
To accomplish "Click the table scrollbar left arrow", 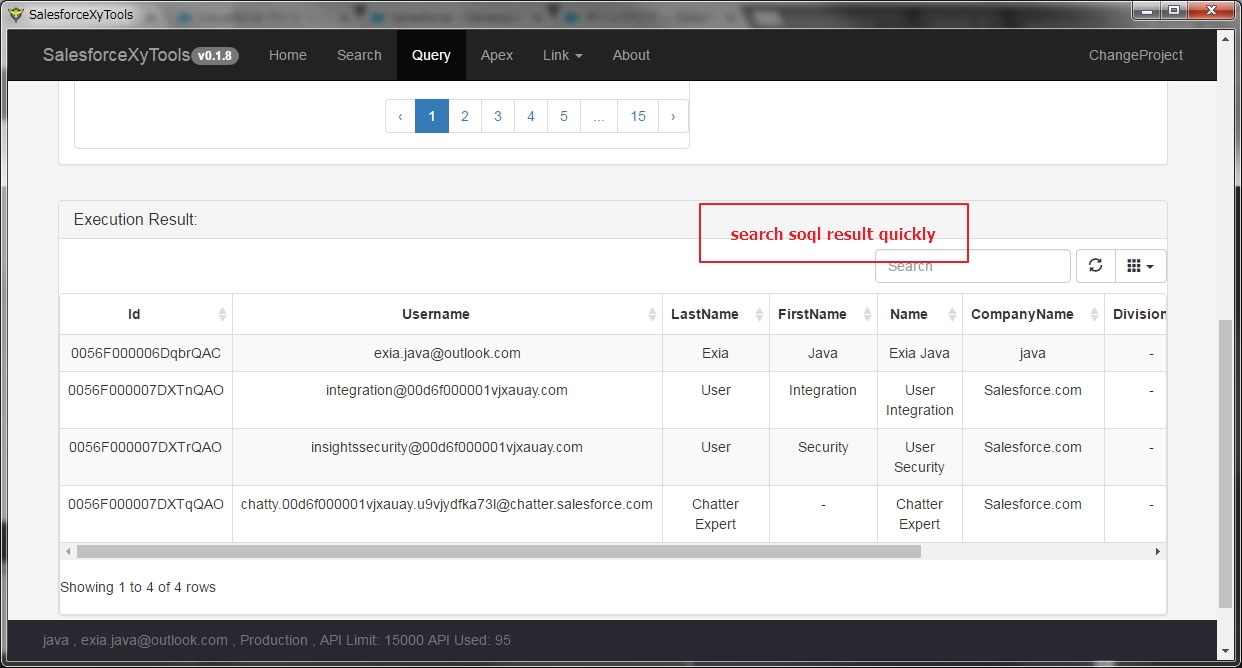I will pos(68,551).
